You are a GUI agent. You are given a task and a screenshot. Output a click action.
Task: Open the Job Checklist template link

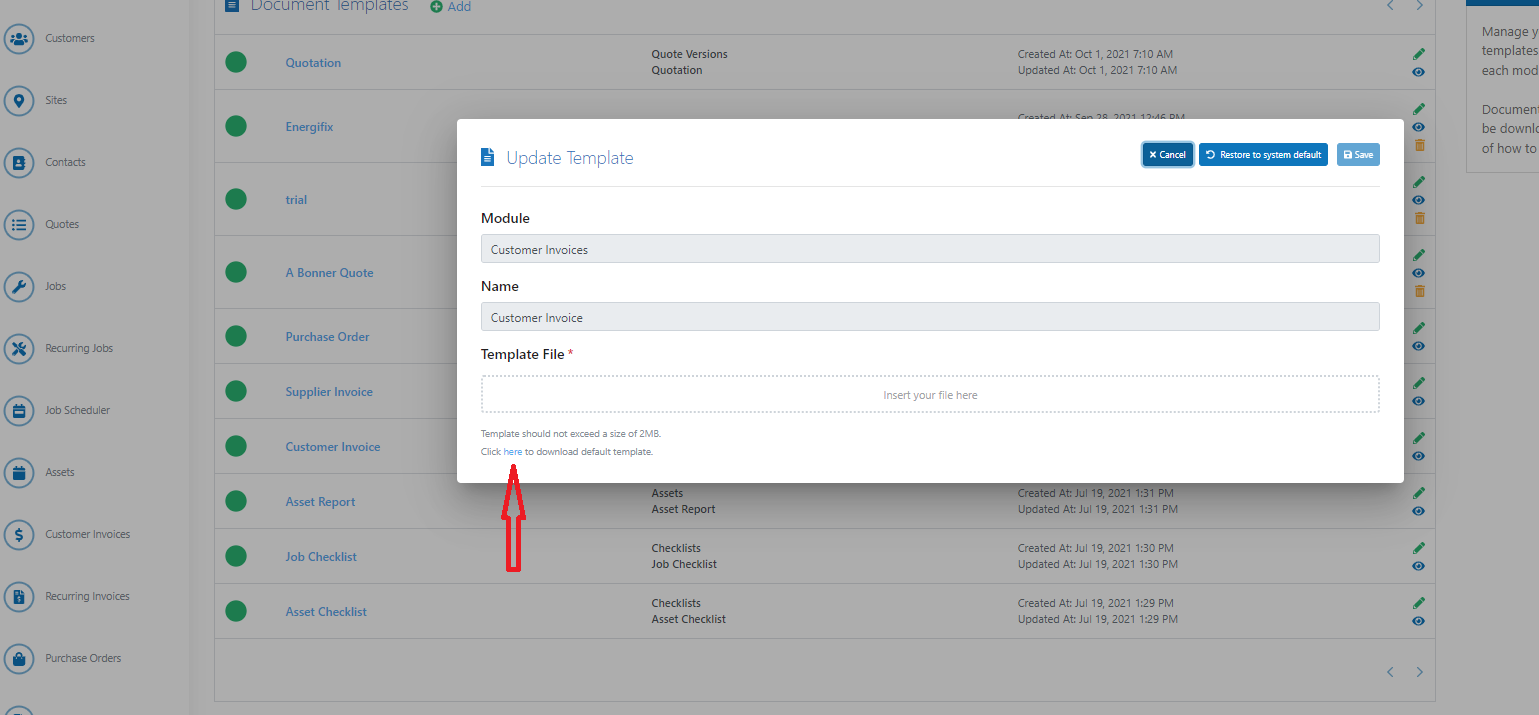[321, 557]
